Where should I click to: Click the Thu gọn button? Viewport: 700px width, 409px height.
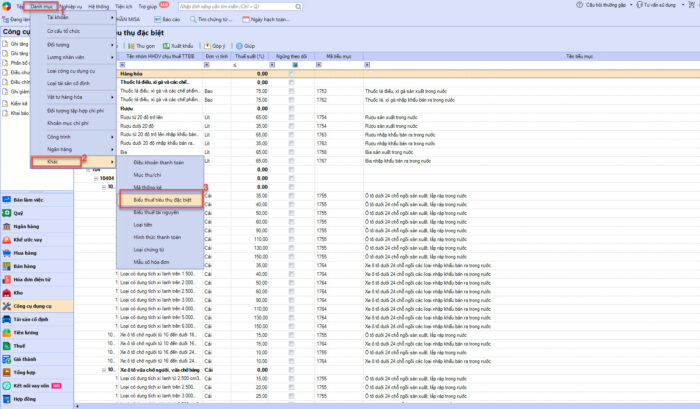click(x=137, y=46)
